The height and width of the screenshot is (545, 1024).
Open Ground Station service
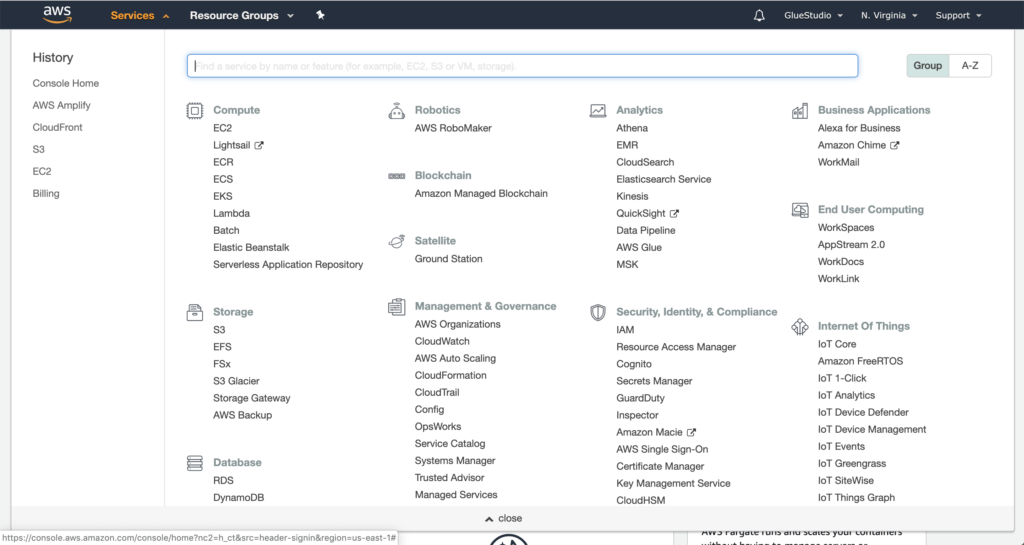[x=449, y=258]
